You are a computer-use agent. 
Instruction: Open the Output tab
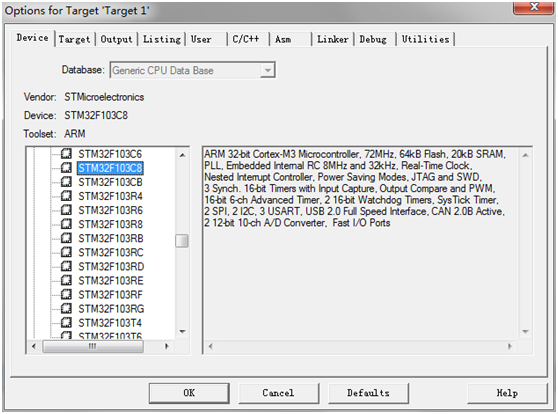(116, 39)
